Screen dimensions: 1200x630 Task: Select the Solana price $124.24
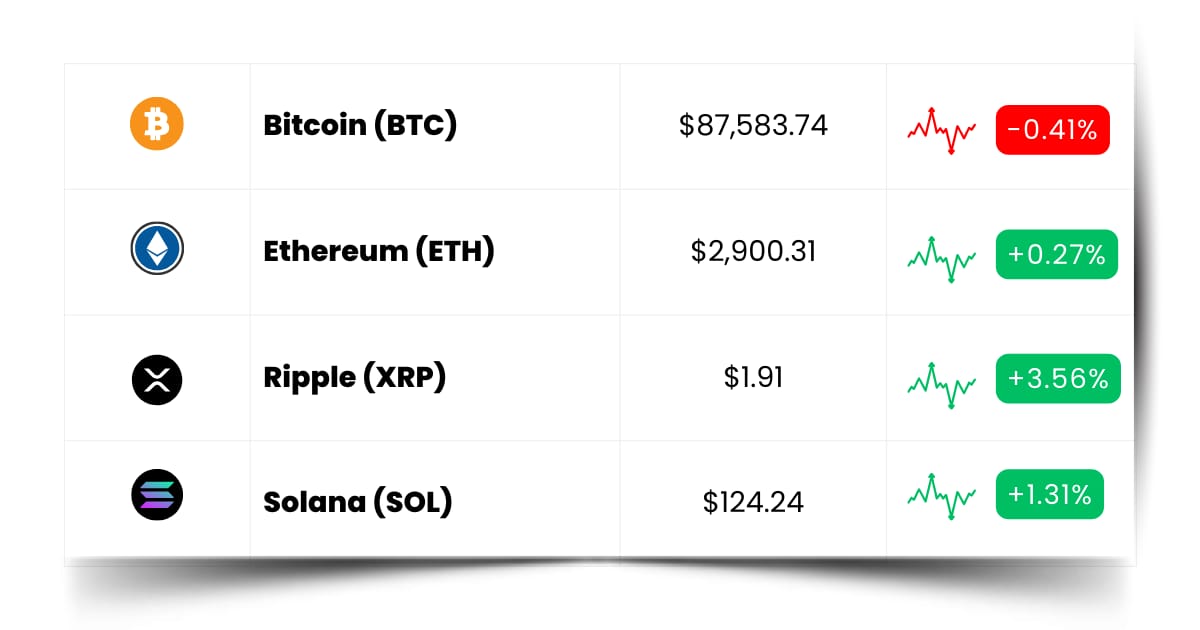pyautogui.click(x=753, y=501)
